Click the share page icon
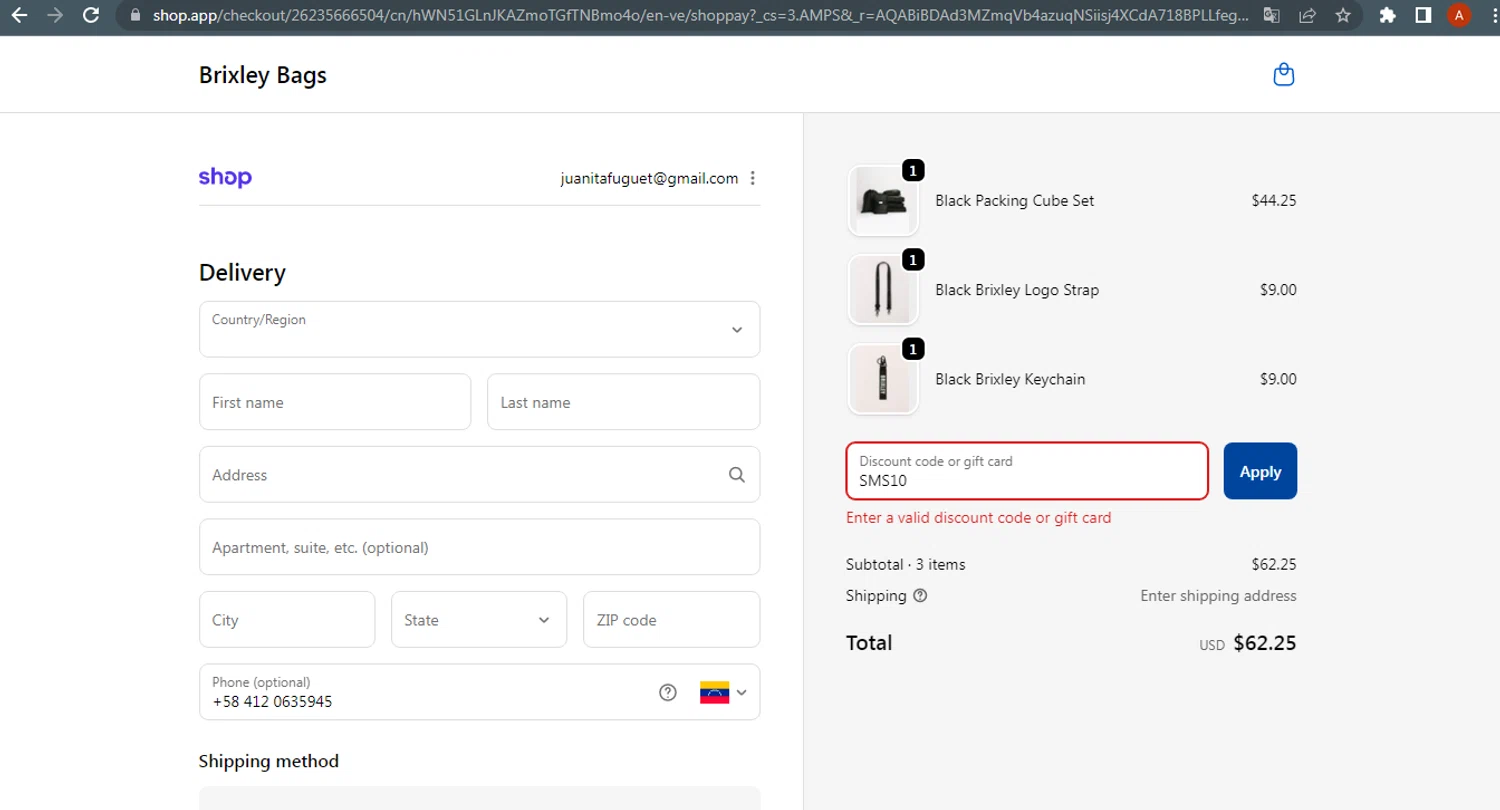The height and width of the screenshot is (810, 1500). point(1307,15)
